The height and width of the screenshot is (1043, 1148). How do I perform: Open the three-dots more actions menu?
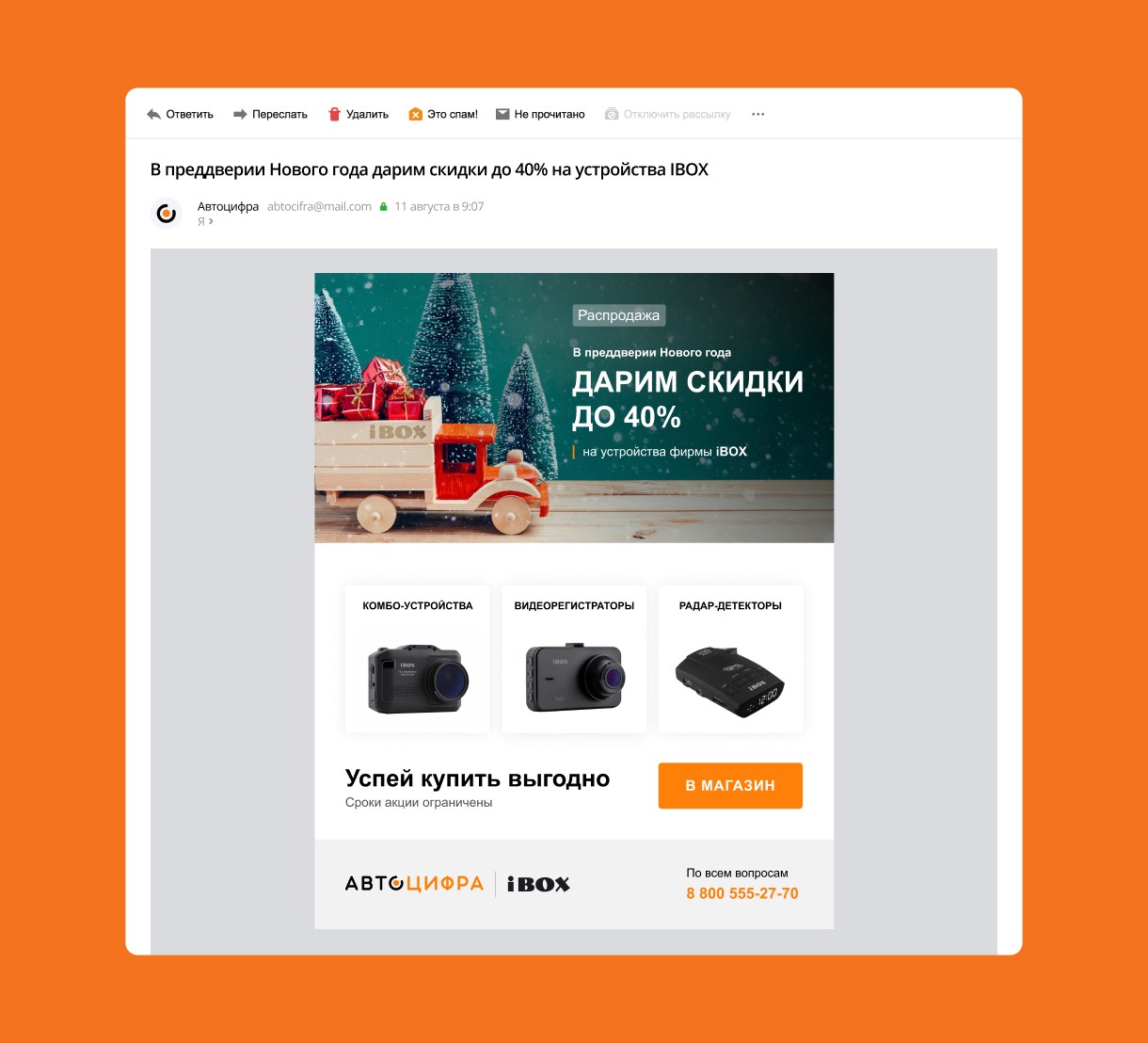[x=758, y=114]
